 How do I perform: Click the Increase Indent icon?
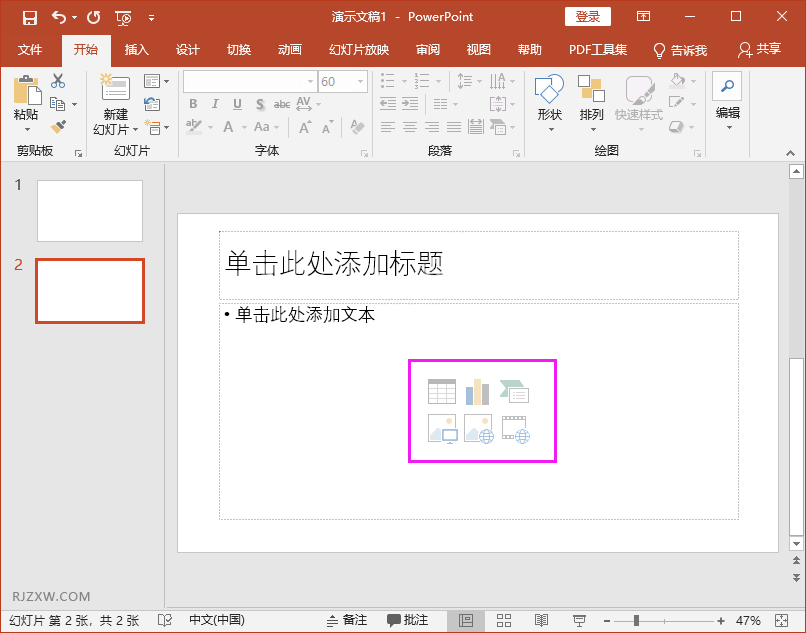pos(411,104)
